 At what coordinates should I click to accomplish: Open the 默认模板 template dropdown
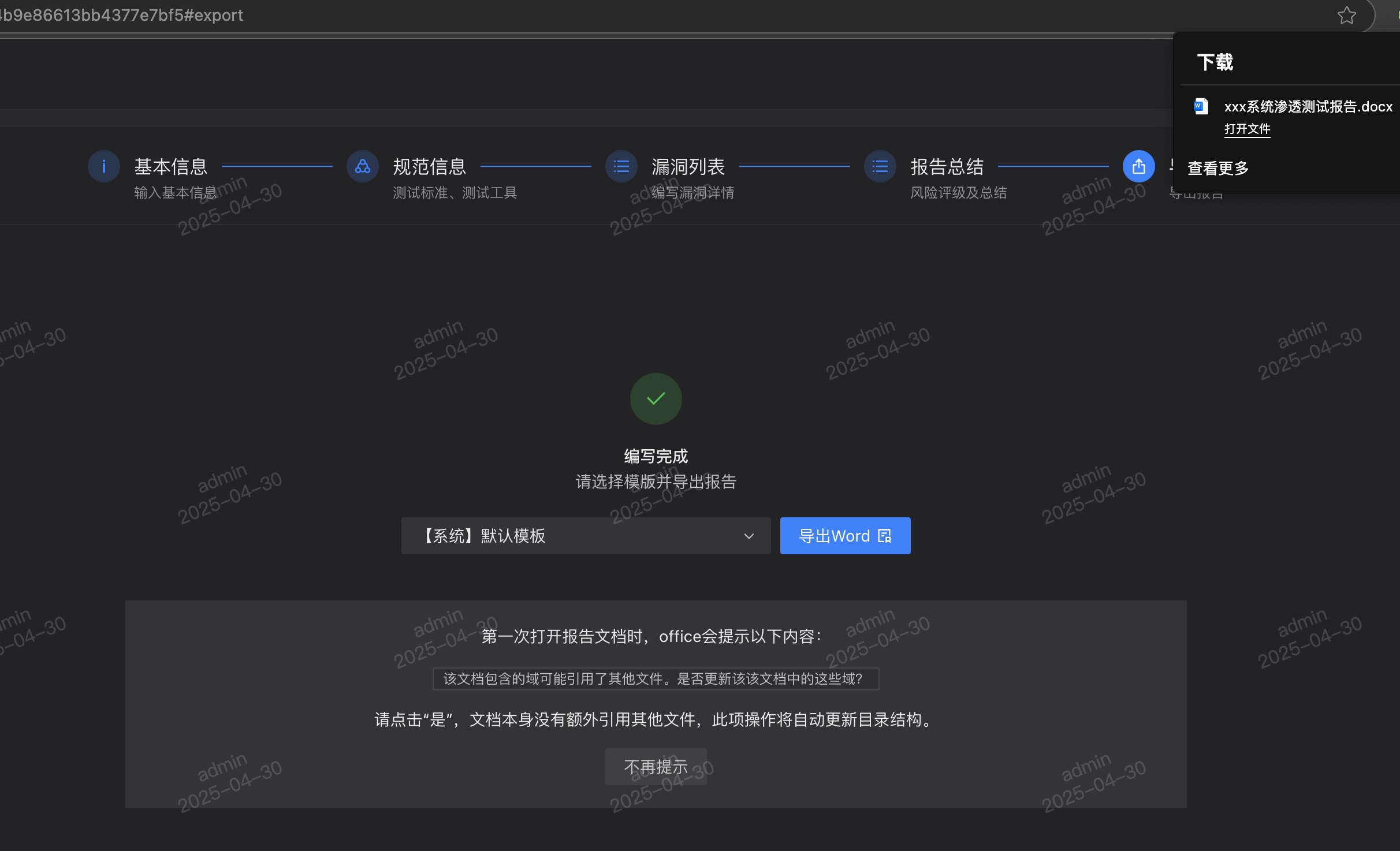pyautogui.click(x=578, y=536)
